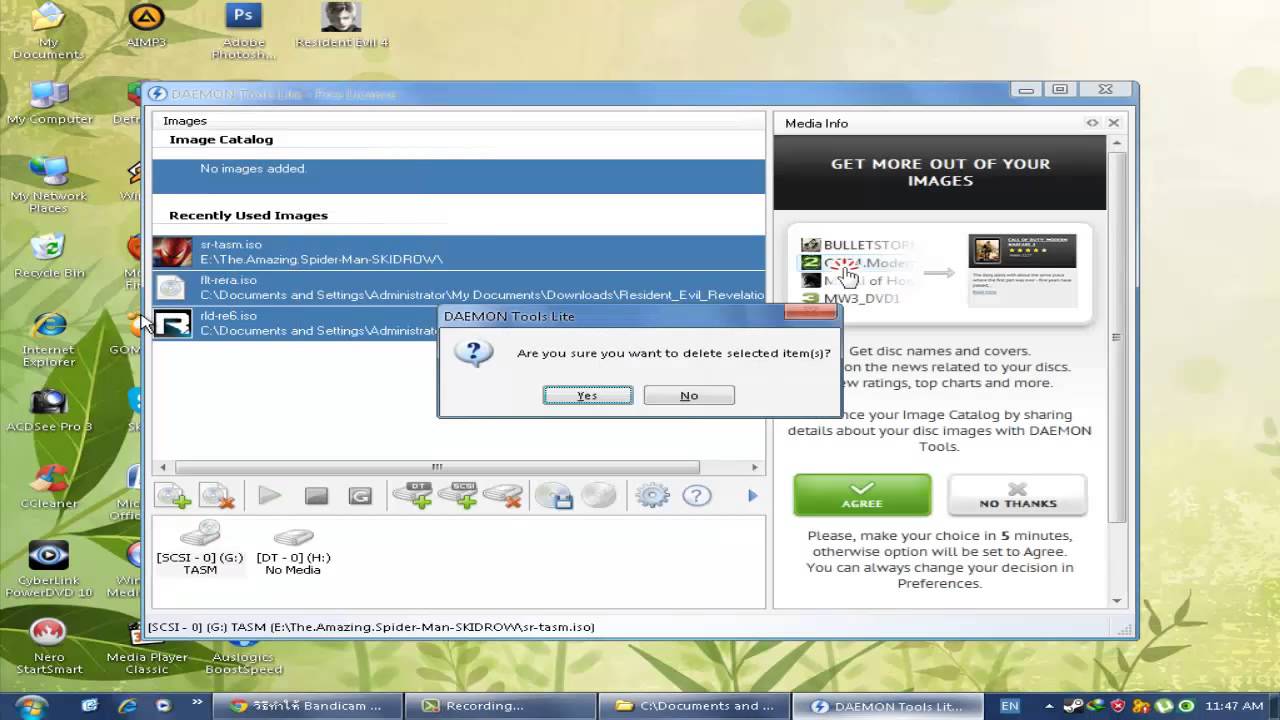
Task: Open ACDSee Pro 3 desktop icon
Action: click(48, 411)
